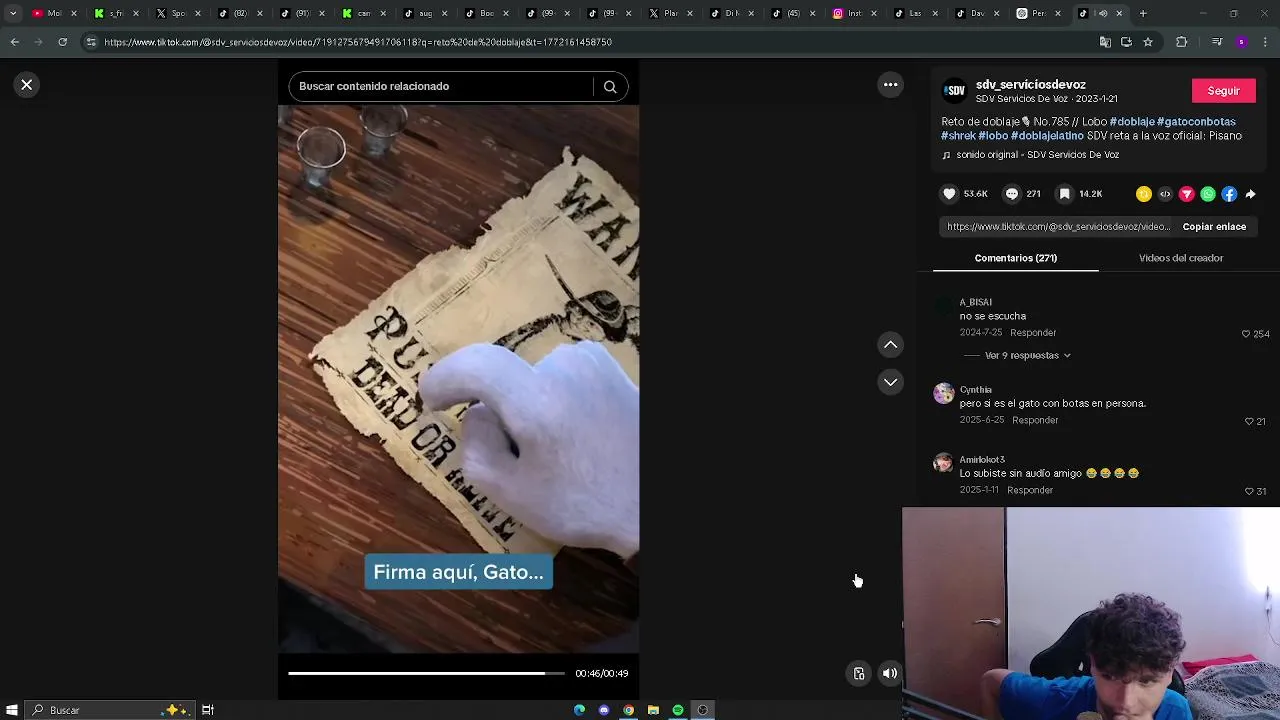Open a new browser tab with plus
This screenshot has width=1280, height=720.
1143,14
